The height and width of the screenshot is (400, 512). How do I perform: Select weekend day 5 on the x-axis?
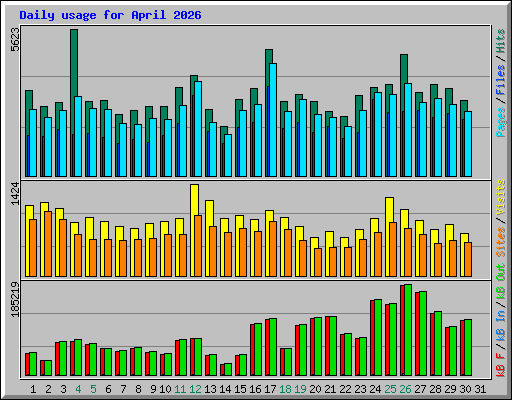coord(93,389)
